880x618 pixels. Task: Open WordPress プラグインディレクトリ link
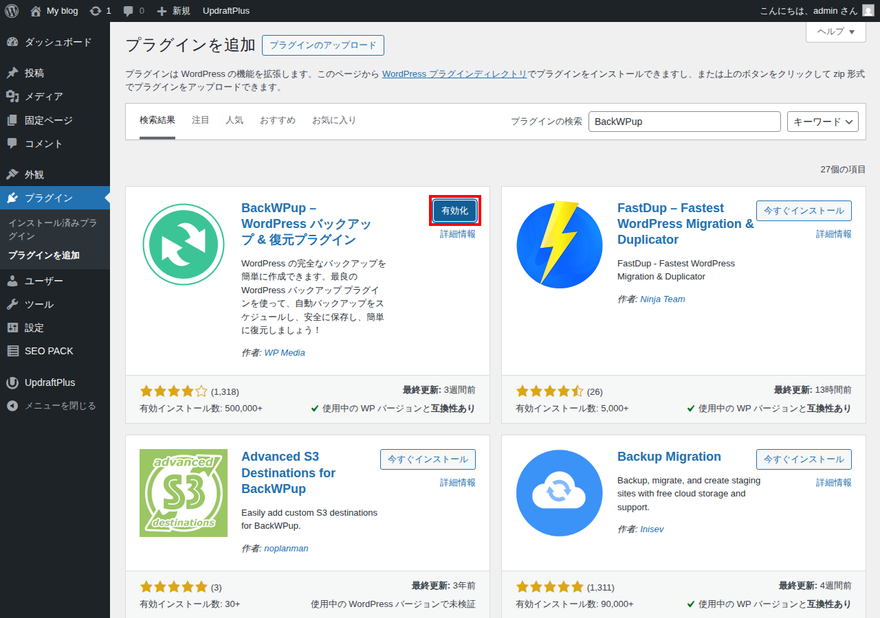point(454,74)
